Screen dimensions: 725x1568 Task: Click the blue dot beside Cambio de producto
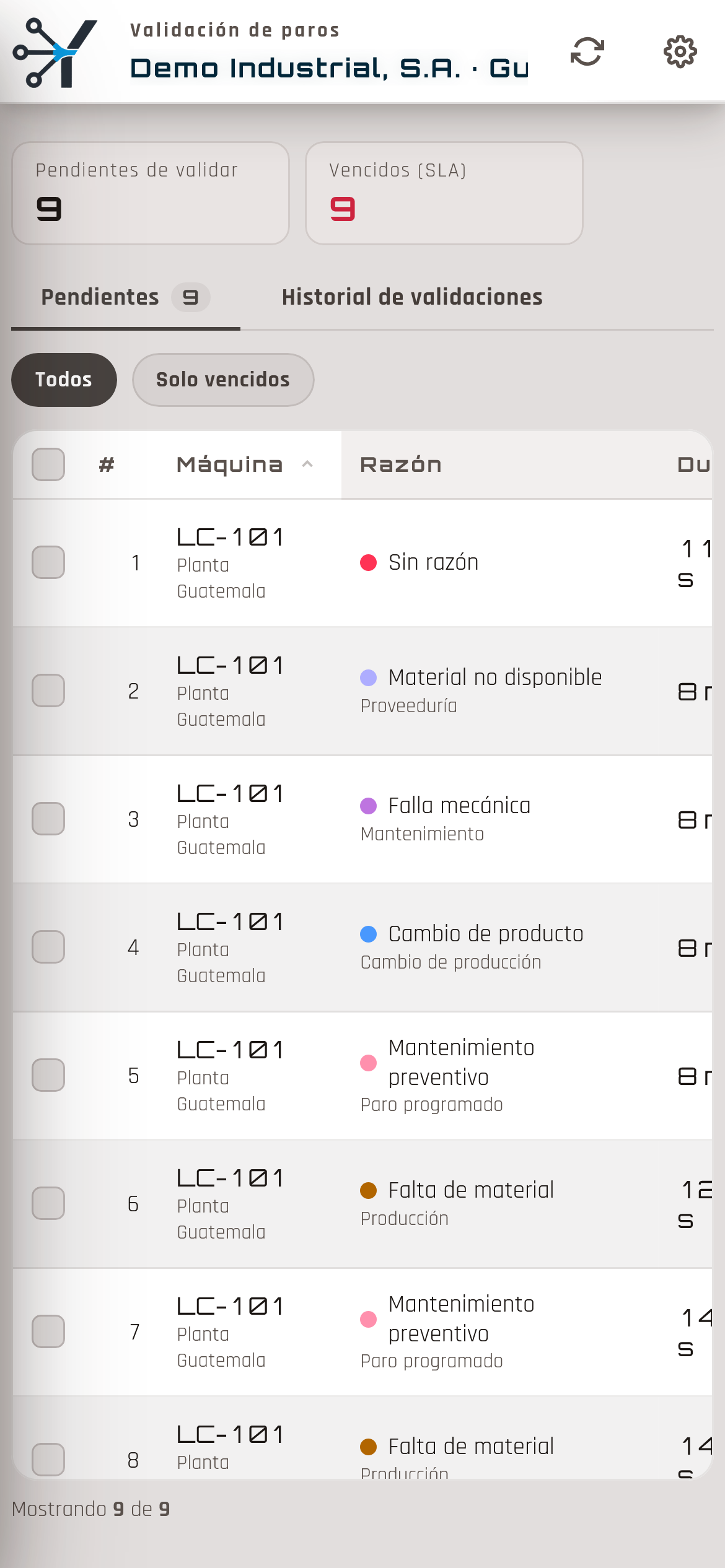point(368,934)
